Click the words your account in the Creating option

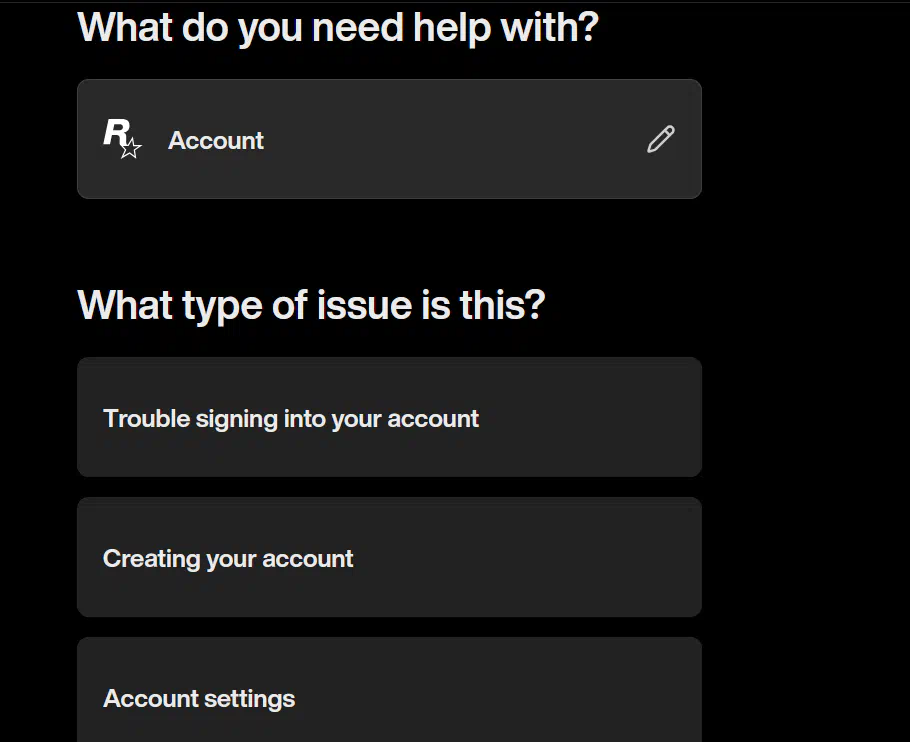point(280,559)
